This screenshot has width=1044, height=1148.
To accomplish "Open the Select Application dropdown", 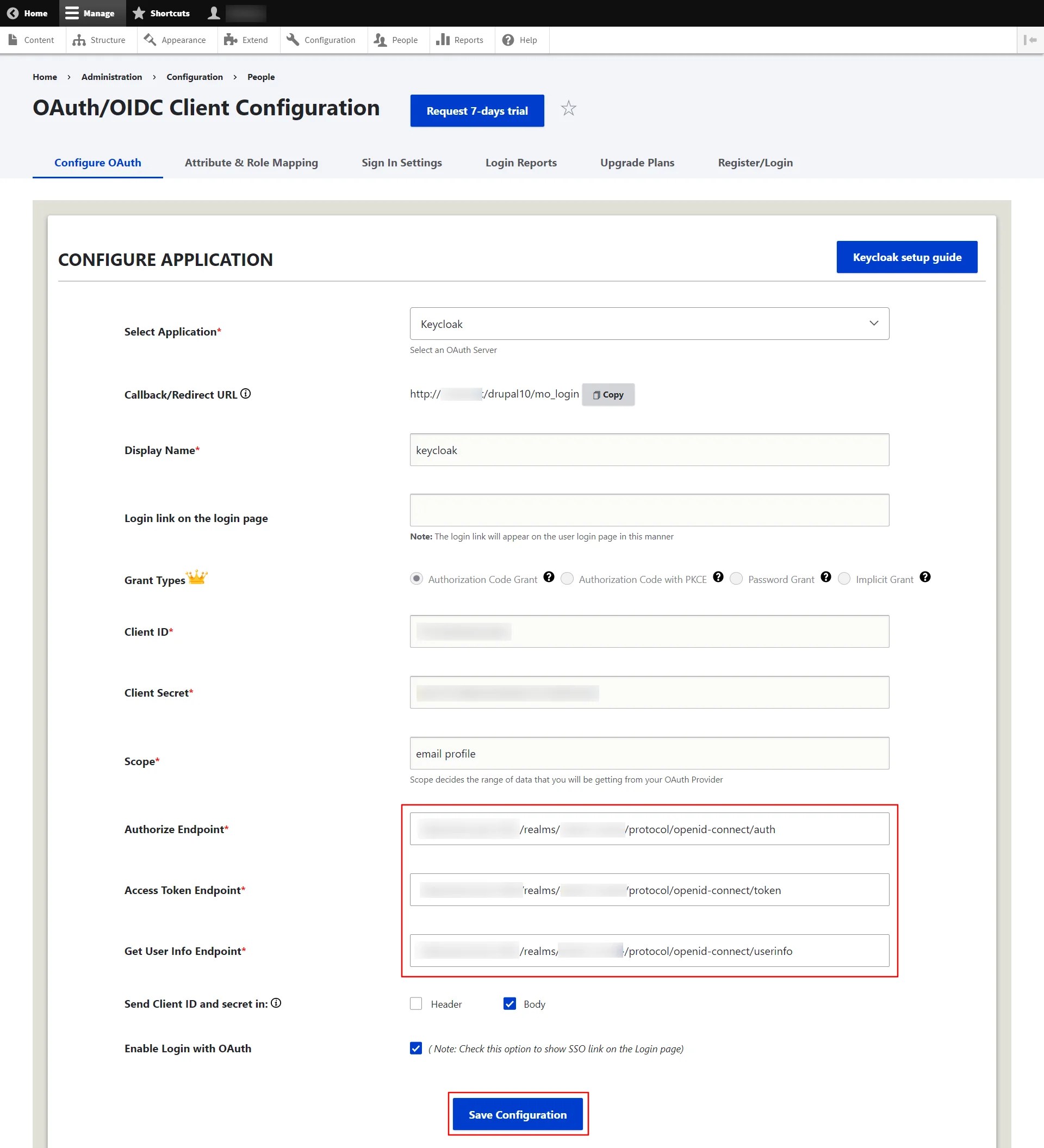I will 649,324.
